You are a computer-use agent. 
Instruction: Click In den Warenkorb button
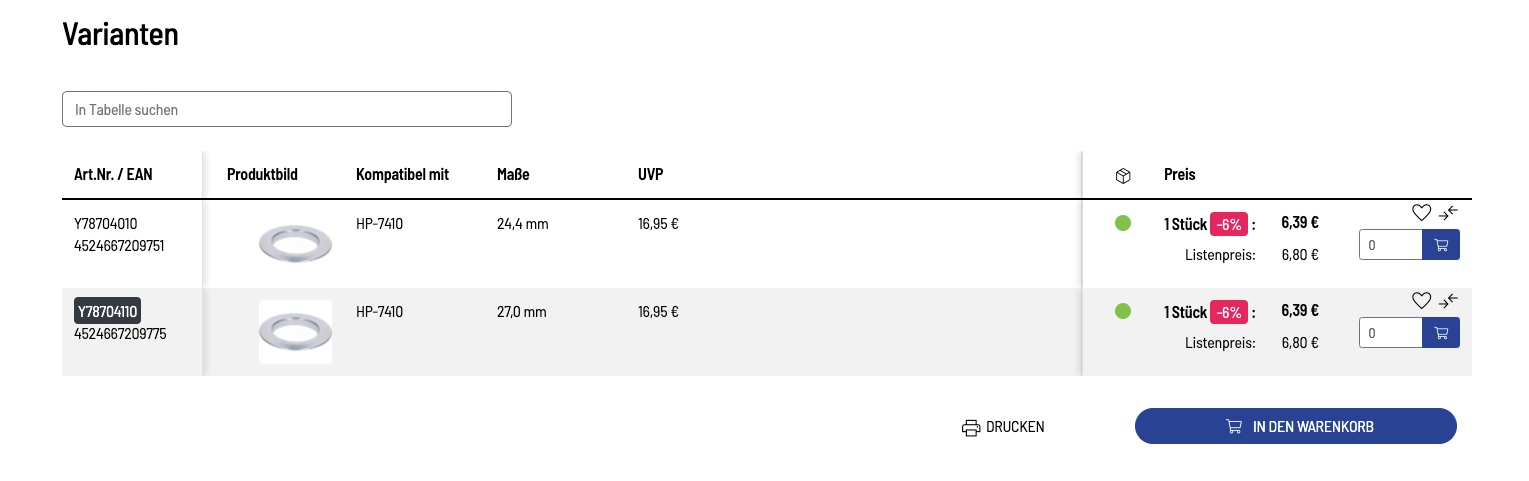click(1295, 426)
